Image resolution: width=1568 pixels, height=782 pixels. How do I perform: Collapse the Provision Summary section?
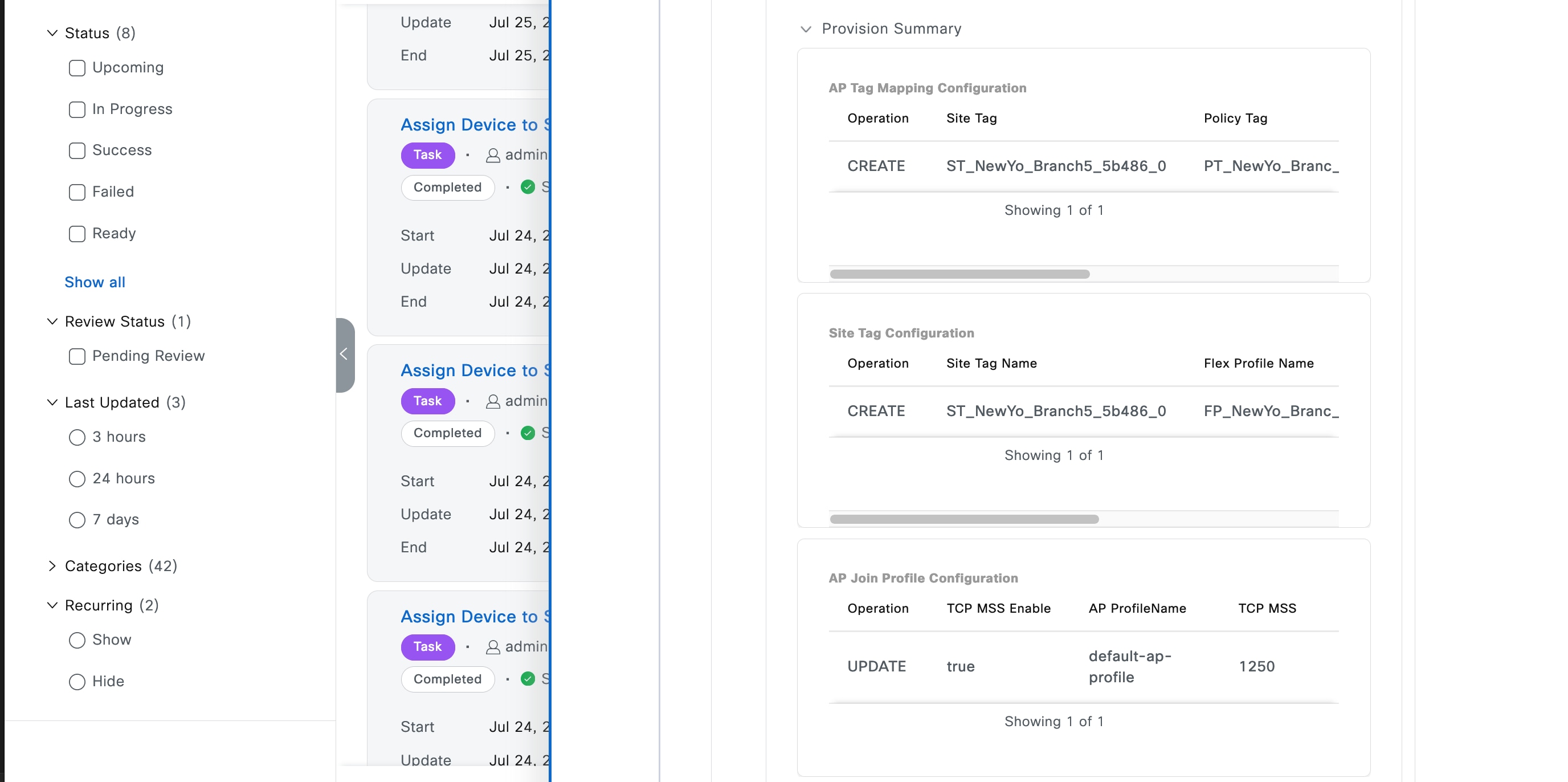pyautogui.click(x=805, y=29)
